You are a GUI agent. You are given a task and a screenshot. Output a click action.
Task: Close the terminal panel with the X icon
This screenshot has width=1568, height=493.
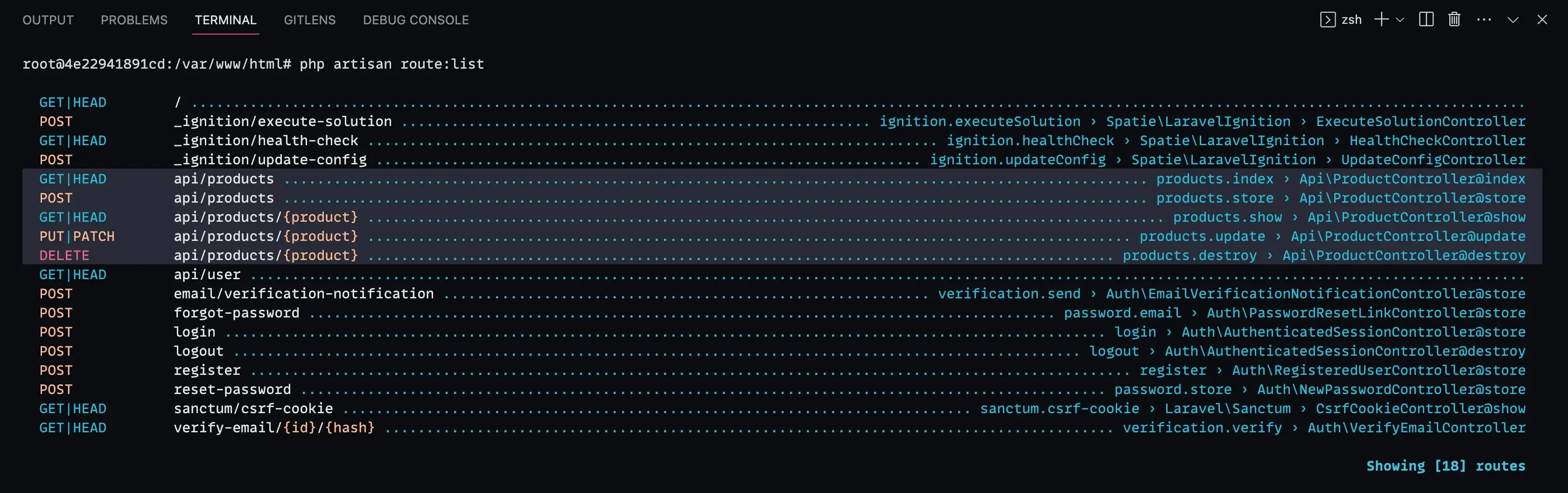(1542, 20)
